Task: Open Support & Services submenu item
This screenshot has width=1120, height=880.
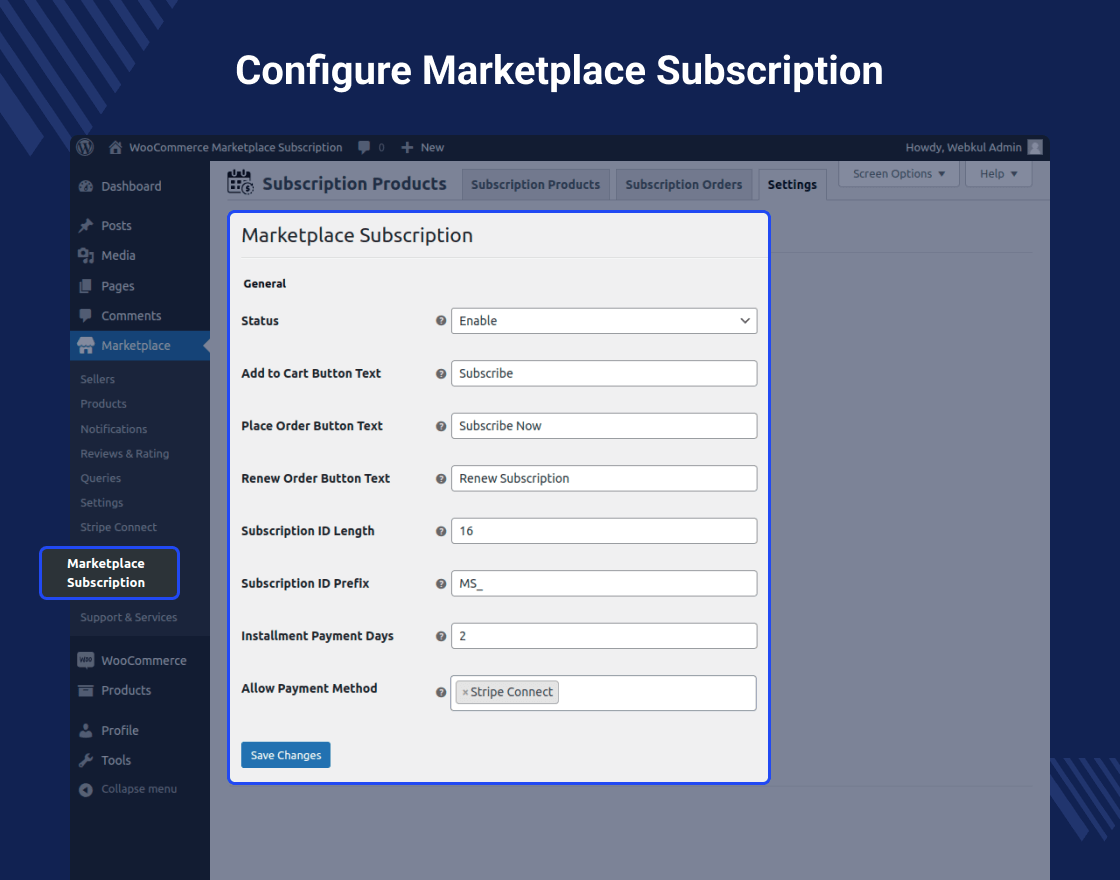Action: click(129, 617)
